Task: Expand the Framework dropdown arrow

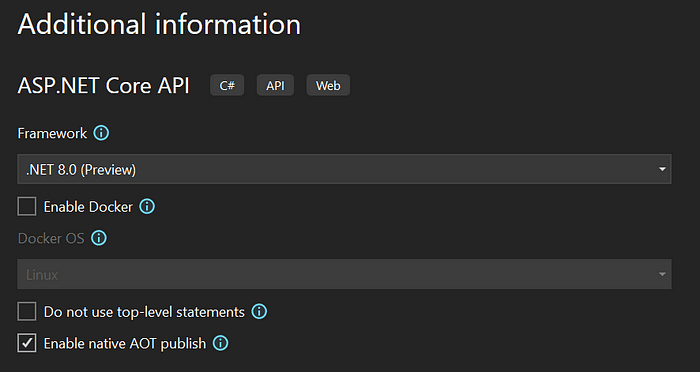Action: pyautogui.click(x=662, y=169)
